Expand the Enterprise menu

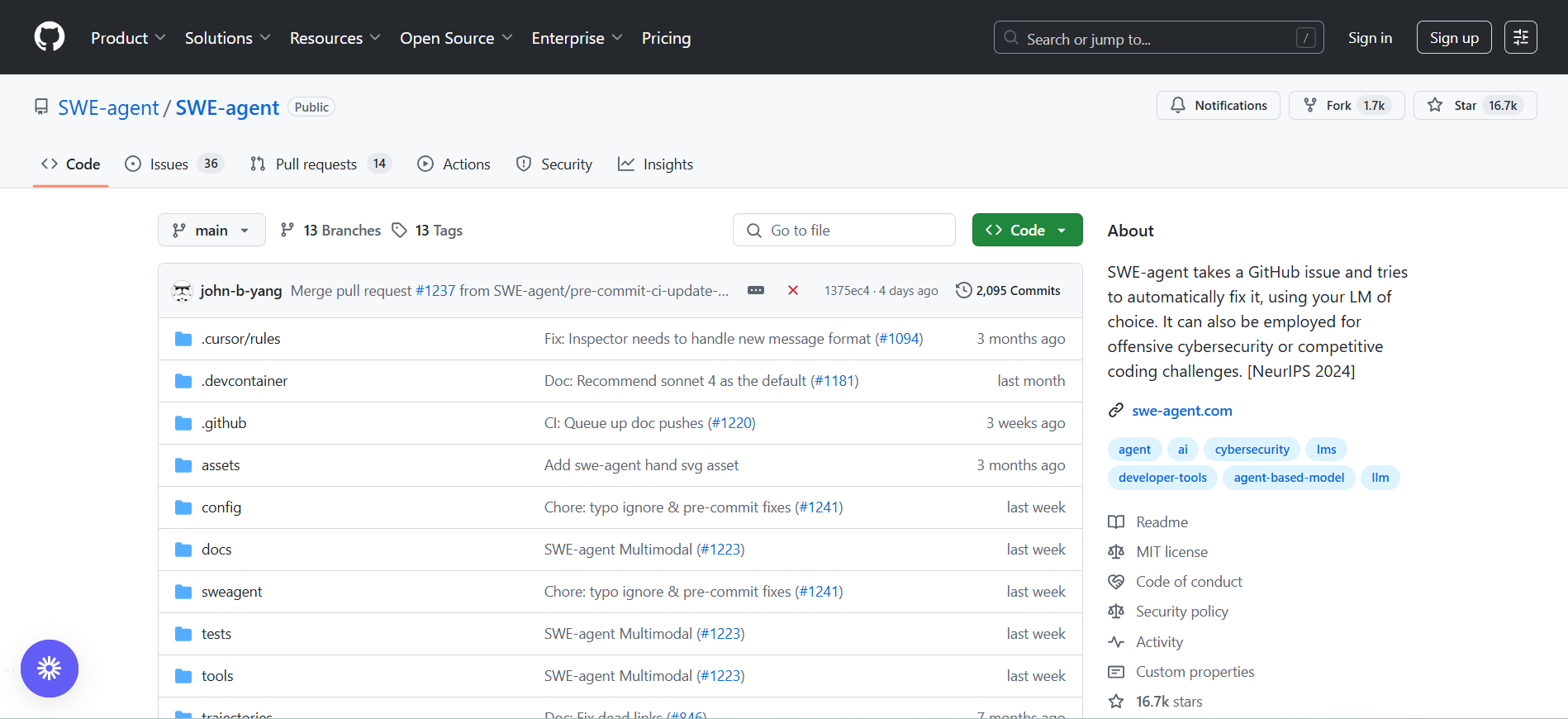pyautogui.click(x=577, y=38)
